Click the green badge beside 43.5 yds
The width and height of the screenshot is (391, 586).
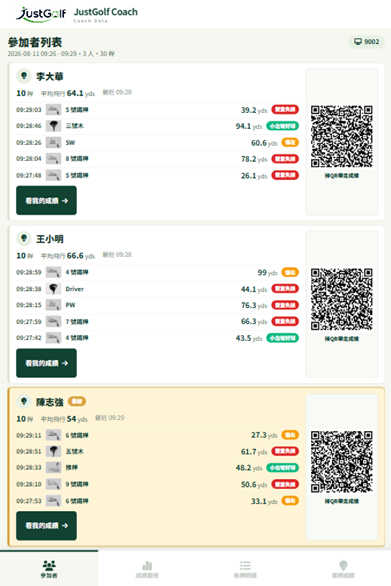click(x=283, y=338)
